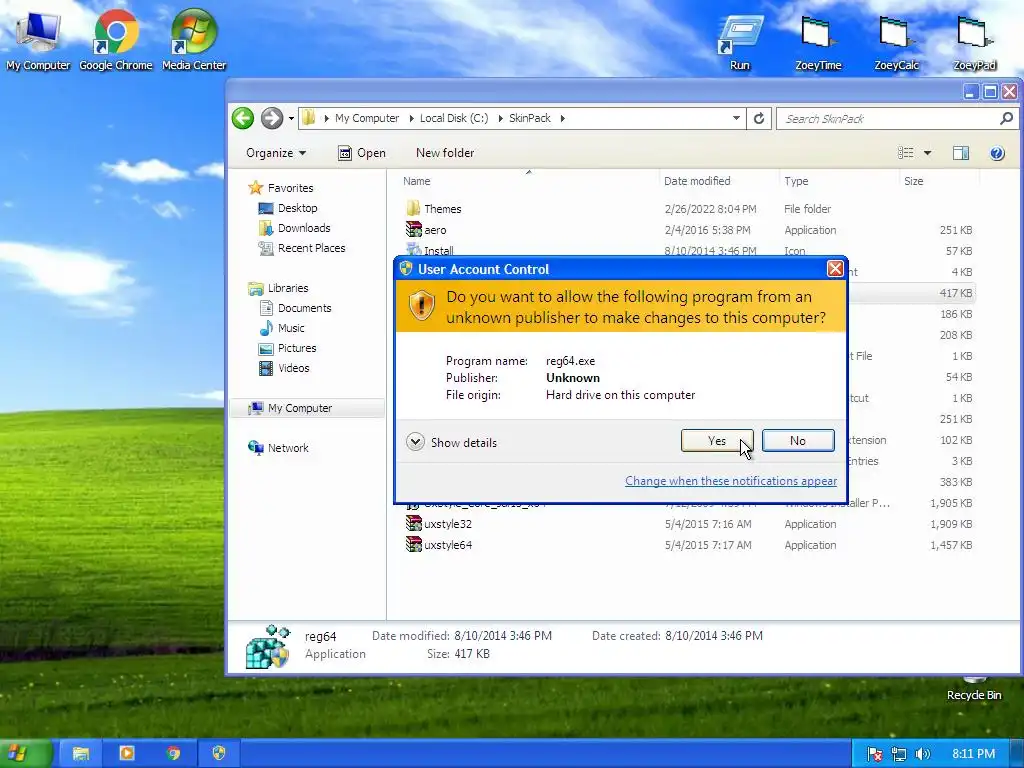Open the Organize dropdown menu
Image resolution: width=1024 pixels, height=768 pixels.
click(276, 153)
